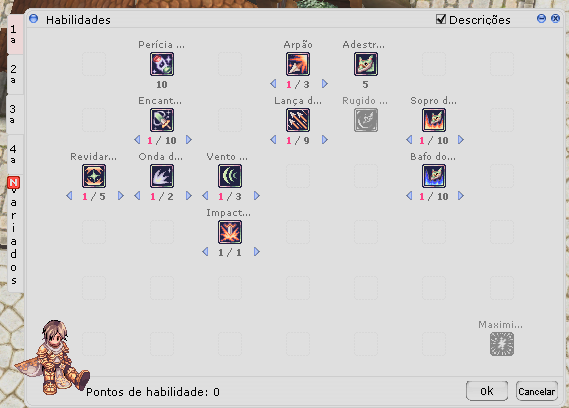Viewport: 569px width, 408px height.
Task: Confirm with the Ok button
Action: pos(487,391)
